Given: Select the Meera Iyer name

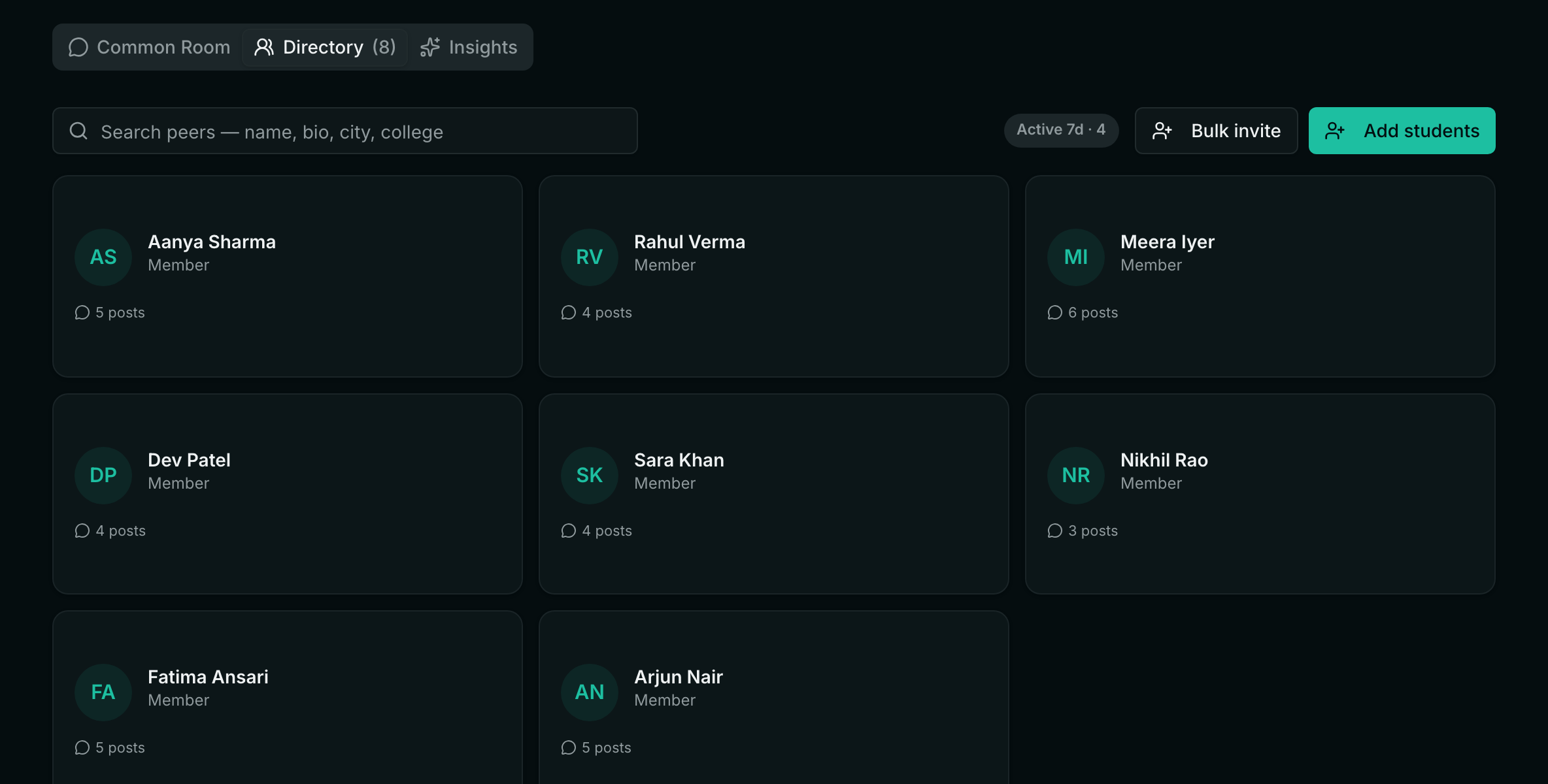Looking at the screenshot, I should (x=1168, y=242).
